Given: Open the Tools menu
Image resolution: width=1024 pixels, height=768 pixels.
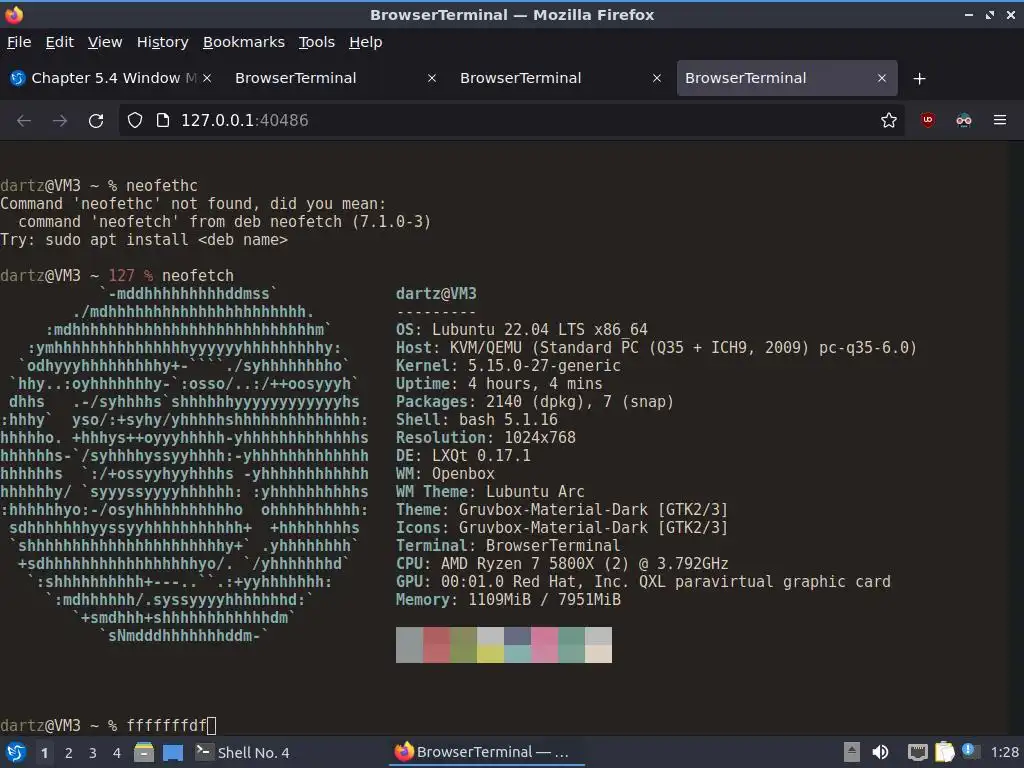Looking at the screenshot, I should (317, 42).
